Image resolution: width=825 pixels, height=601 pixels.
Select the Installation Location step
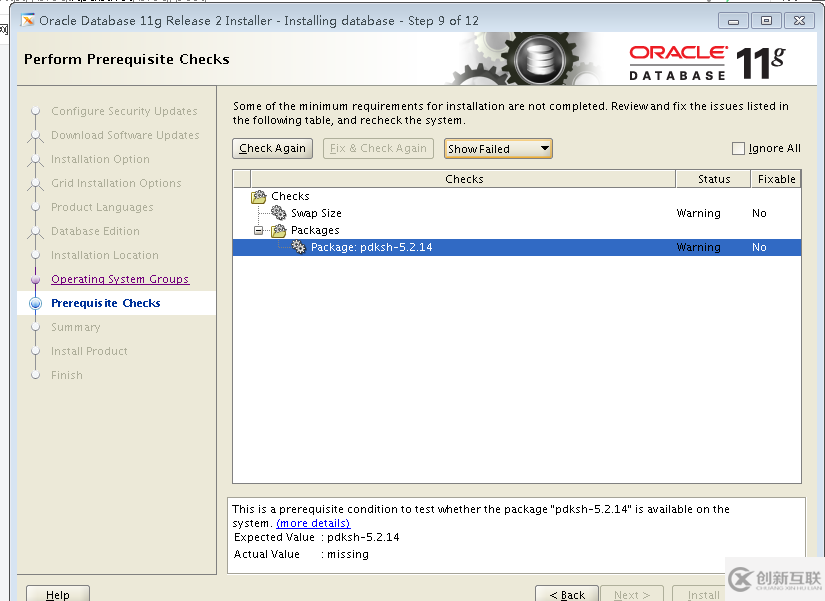pos(105,255)
